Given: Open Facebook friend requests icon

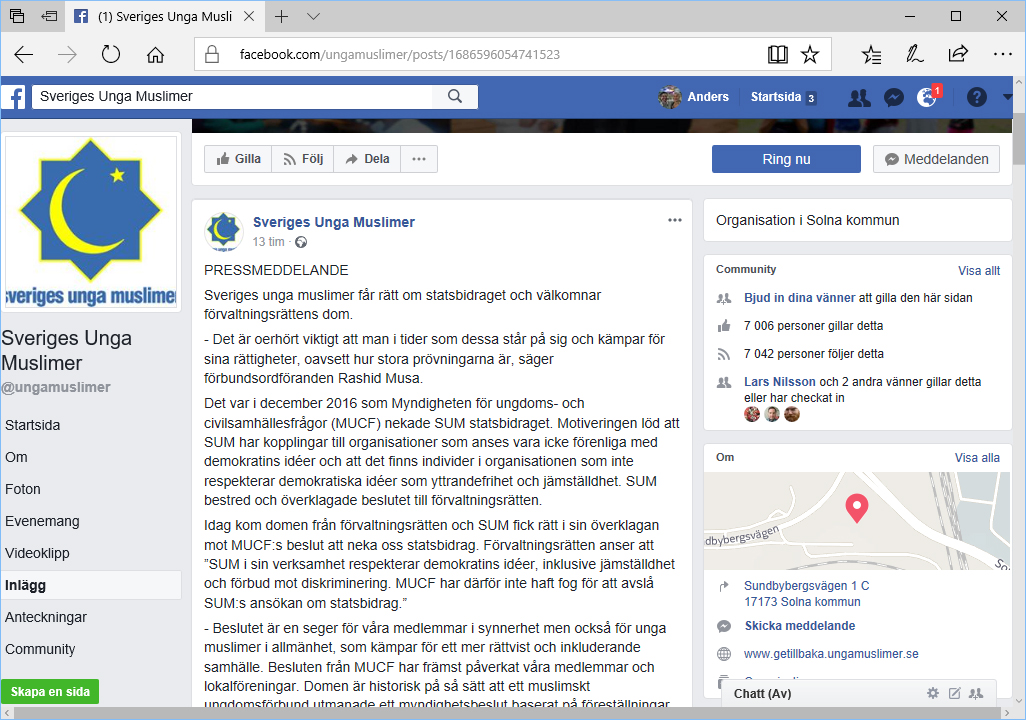Looking at the screenshot, I should click(x=859, y=98).
